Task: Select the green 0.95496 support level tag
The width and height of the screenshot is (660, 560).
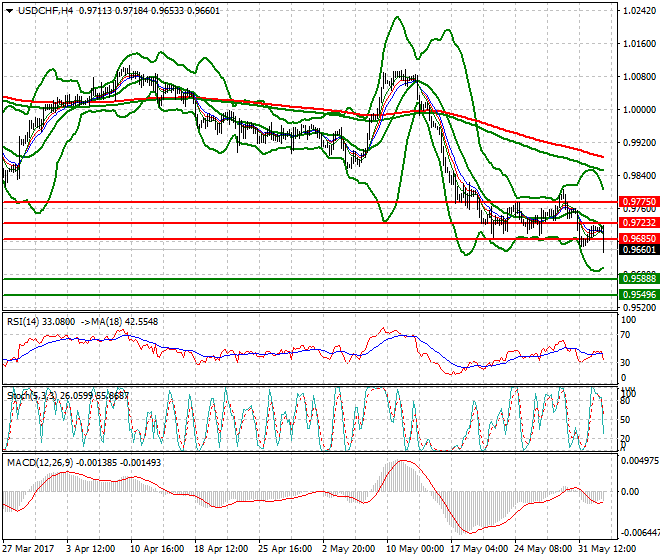Action: (638, 295)
